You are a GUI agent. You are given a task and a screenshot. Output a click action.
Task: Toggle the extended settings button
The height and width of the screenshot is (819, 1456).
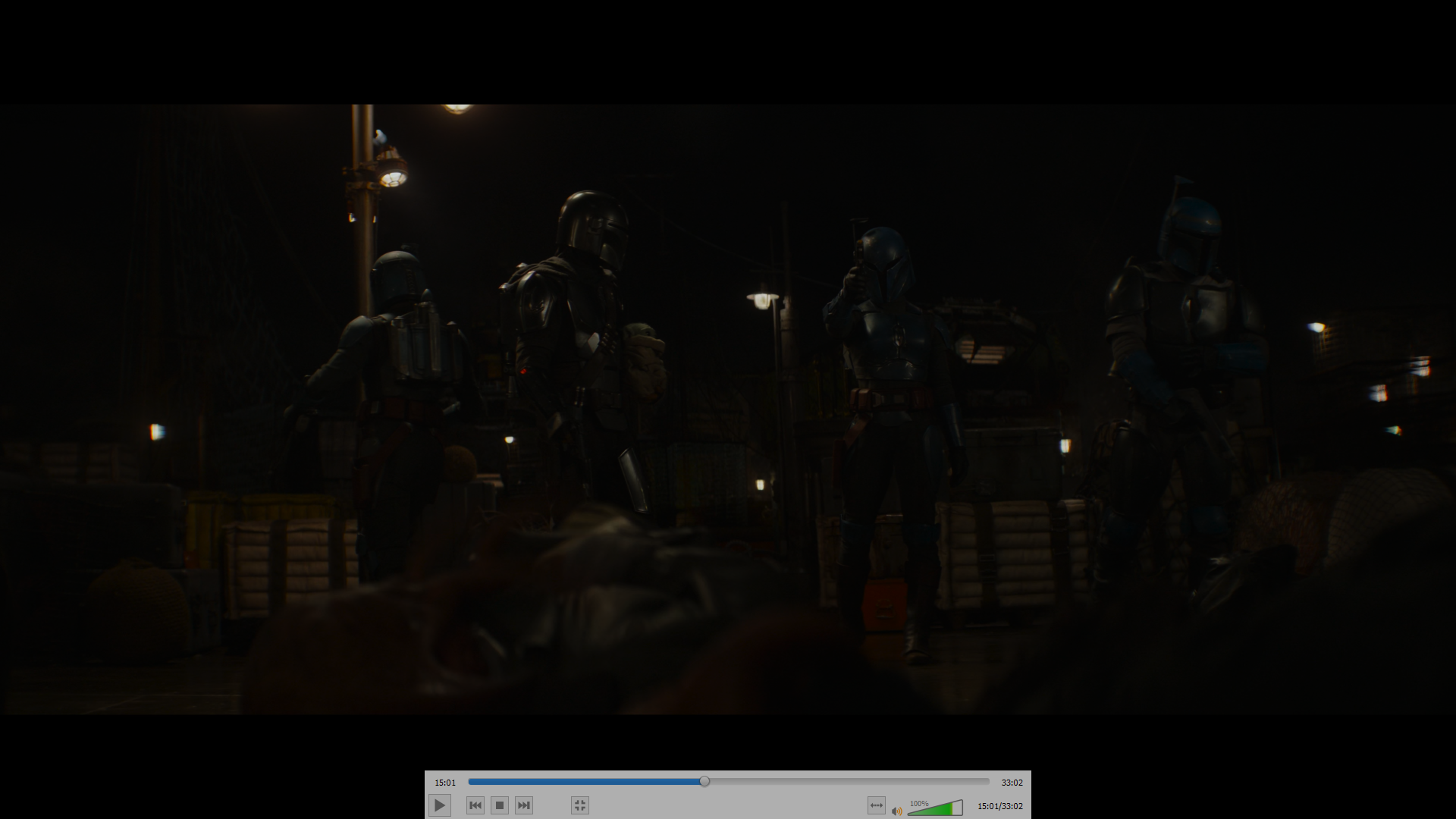[877, 805]
